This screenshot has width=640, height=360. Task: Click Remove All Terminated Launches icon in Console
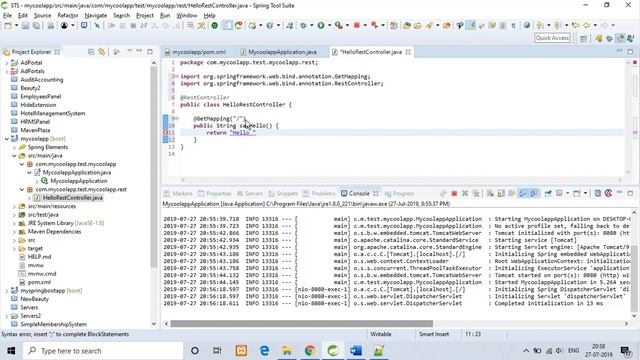476,193
